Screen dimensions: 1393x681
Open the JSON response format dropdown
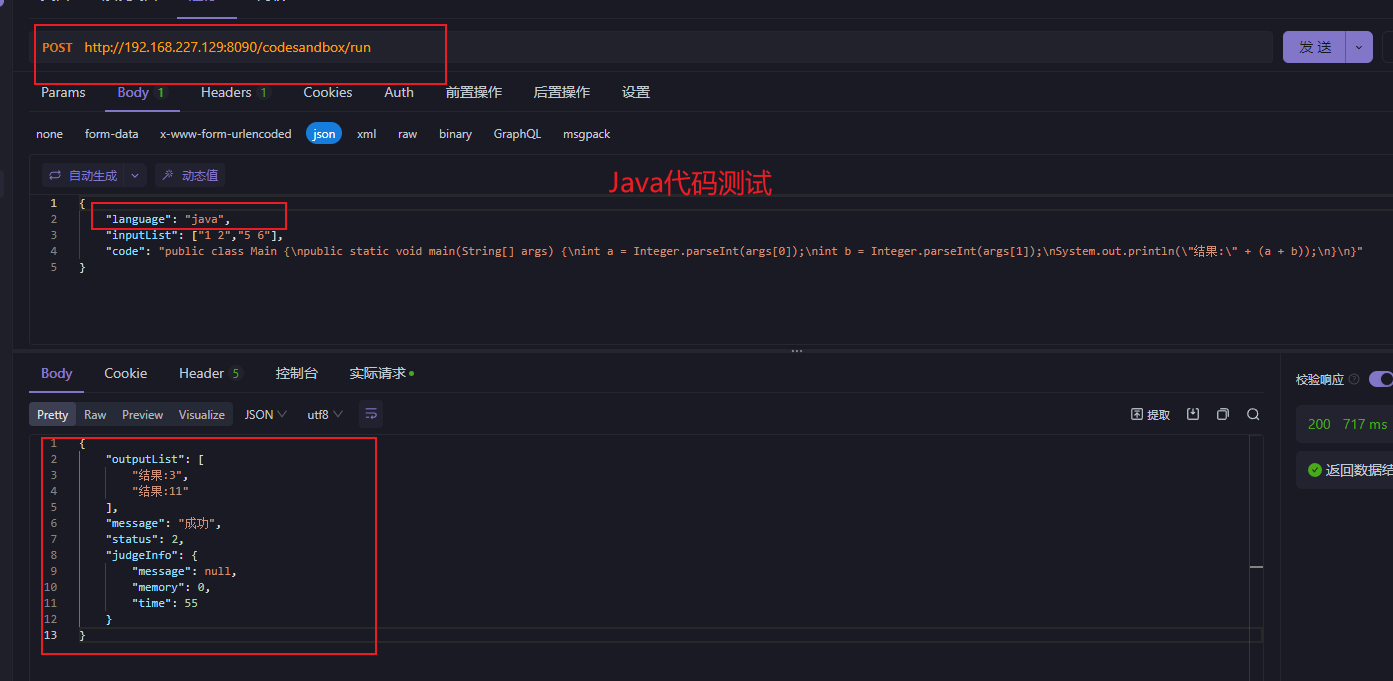266,414
